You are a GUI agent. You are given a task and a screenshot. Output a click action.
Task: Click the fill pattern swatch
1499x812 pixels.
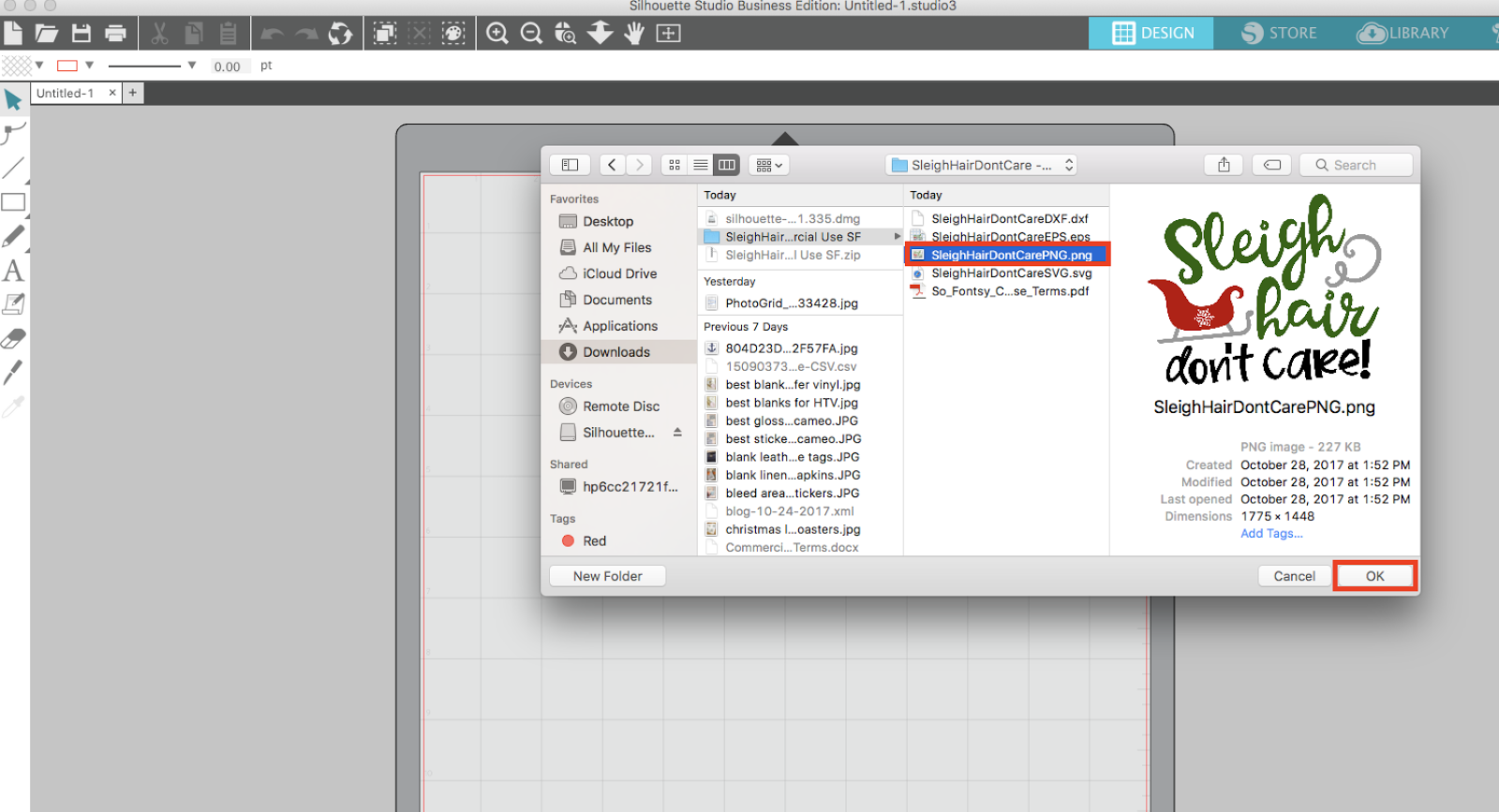16,66
